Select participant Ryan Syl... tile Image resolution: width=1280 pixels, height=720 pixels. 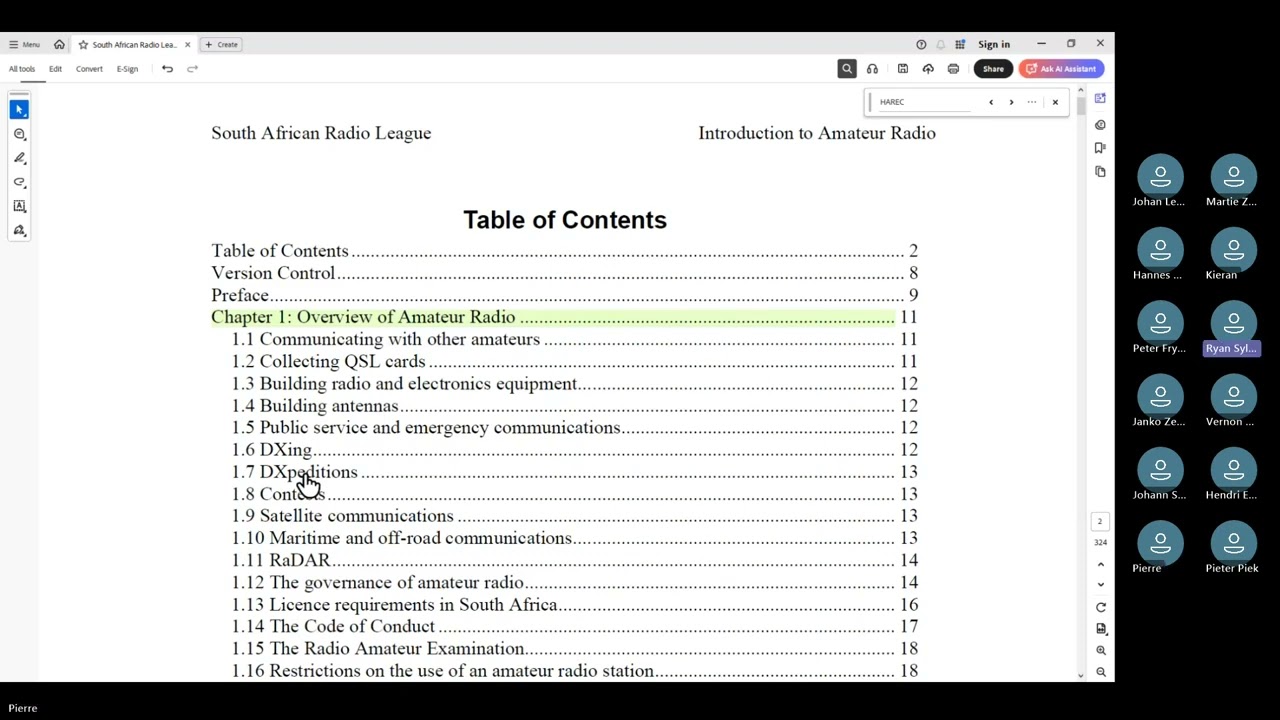pyautogui.click(x=1233, y=331)
